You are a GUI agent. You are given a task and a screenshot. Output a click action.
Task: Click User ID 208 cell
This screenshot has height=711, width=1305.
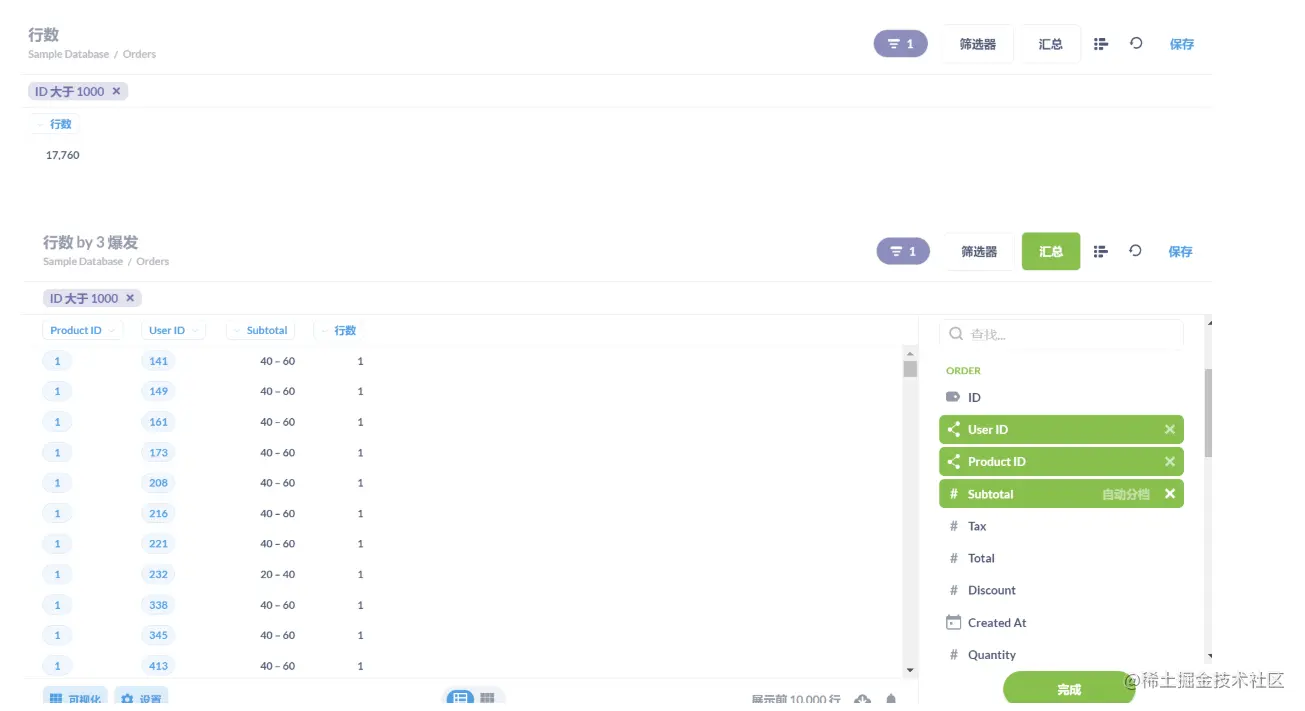[x=158, y=483]
